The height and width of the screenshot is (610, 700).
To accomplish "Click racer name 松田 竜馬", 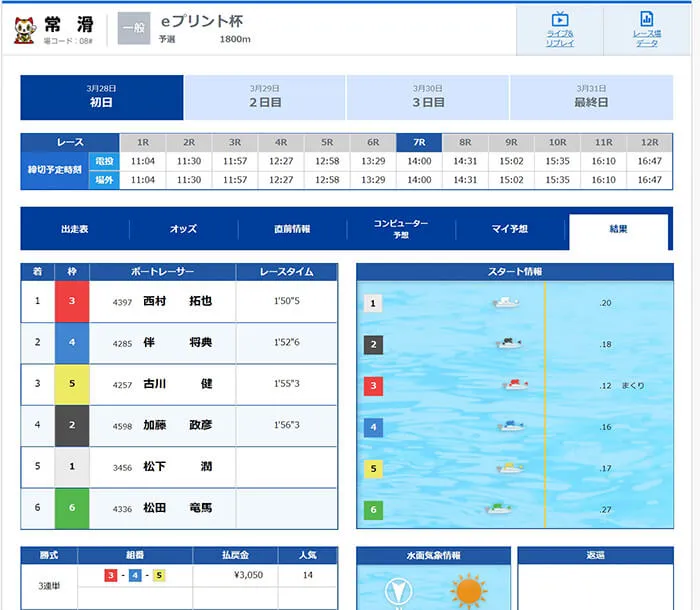I will coord(176,508).
